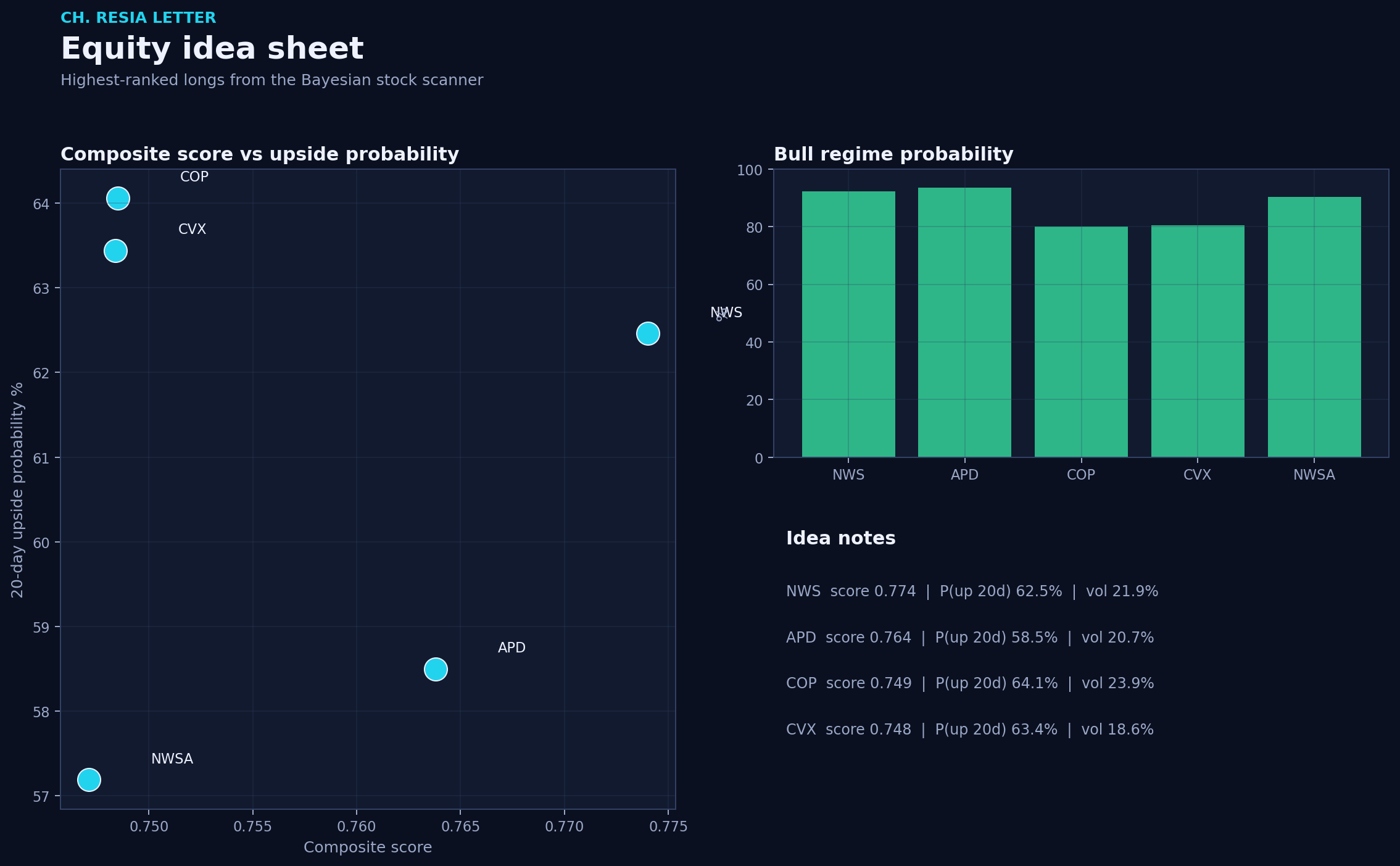Click the NWSA scatter point

[x=89, y=780]
